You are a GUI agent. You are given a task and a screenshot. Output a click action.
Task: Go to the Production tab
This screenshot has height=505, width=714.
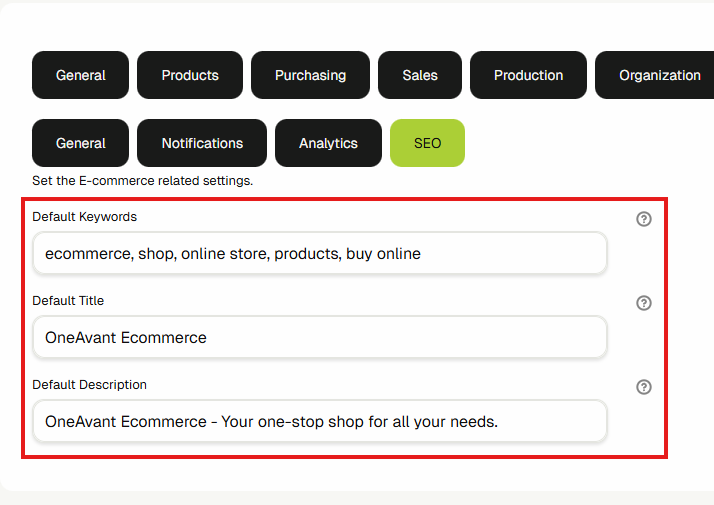[528, 75]
